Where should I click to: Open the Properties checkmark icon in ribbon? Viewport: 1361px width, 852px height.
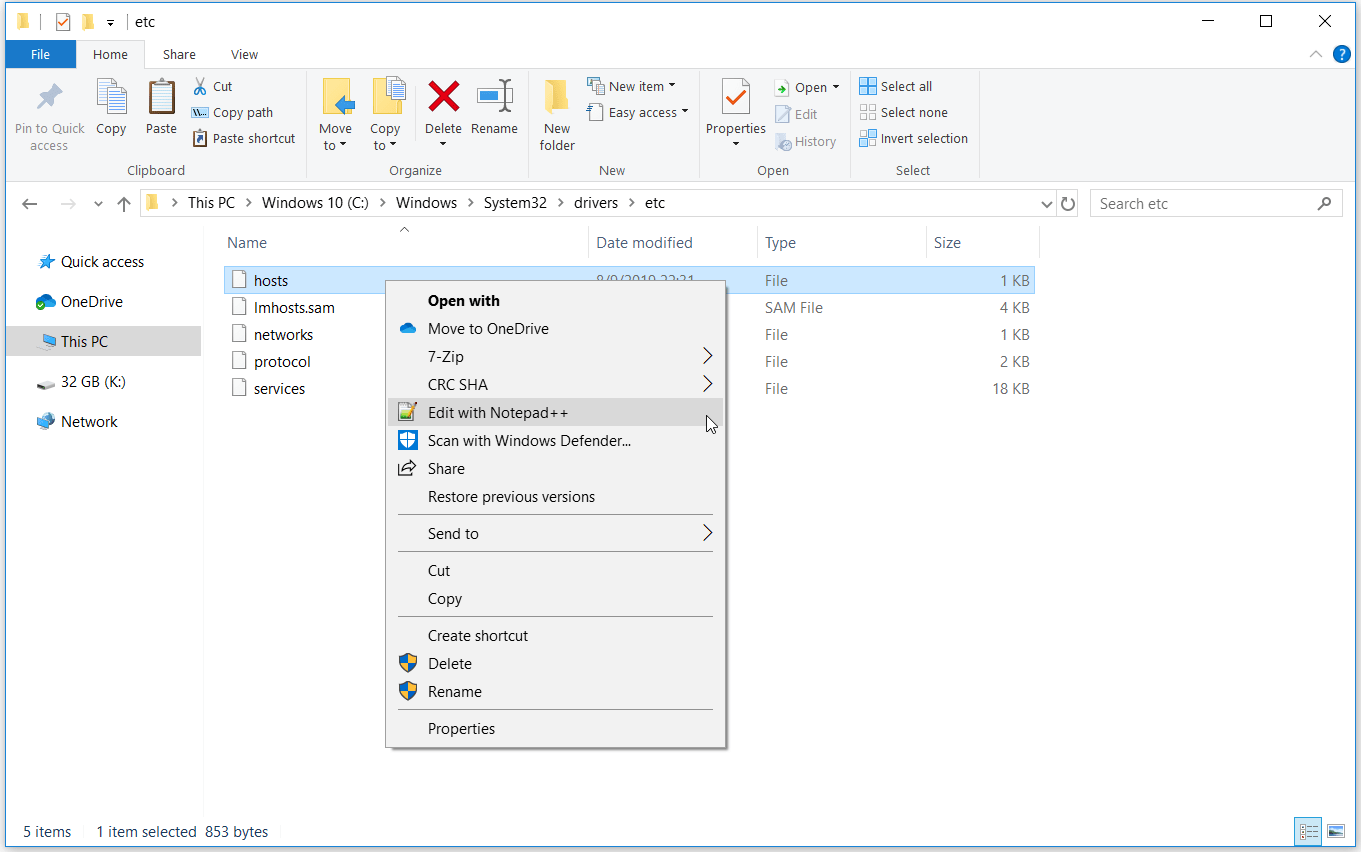point(736,97)
